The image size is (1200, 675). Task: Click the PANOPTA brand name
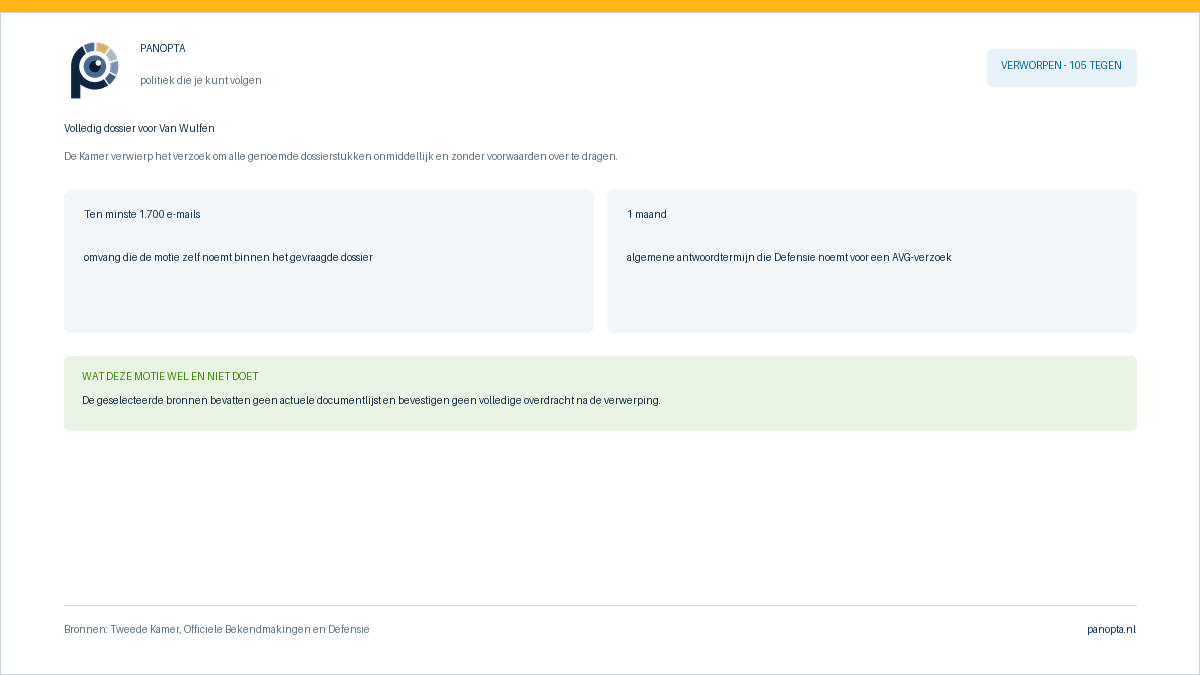[x=163, y=48]
